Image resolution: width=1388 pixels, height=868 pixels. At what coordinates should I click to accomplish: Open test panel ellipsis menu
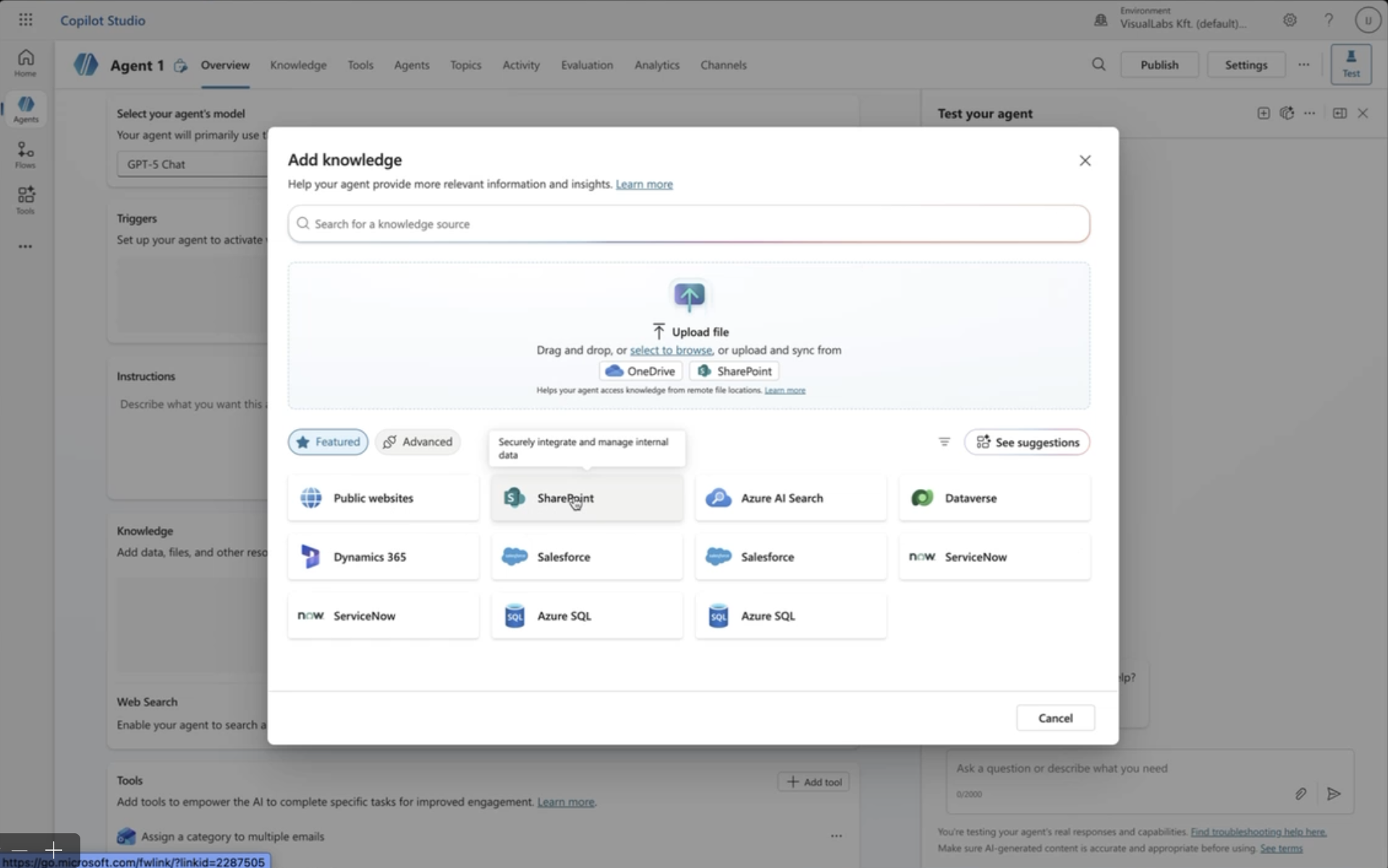[1309, 114]
